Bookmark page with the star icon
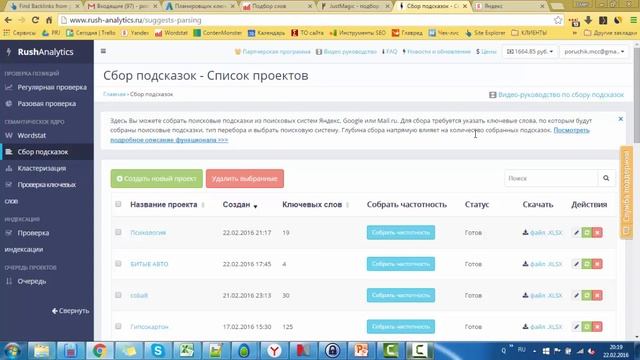This screenshot has height=360, width=640. click(x=558, y=20)
